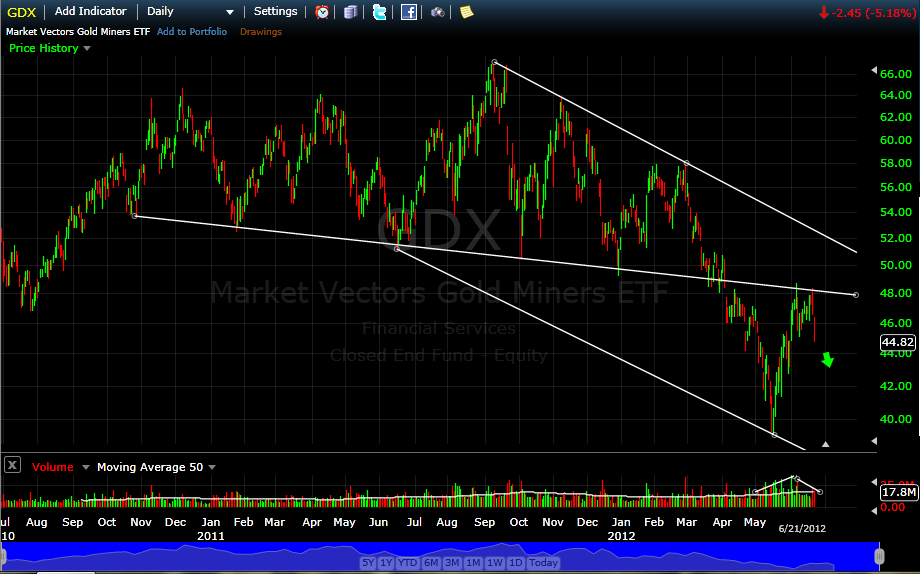Viewport: 920px width, 574px height.
Task: Select the 6M time range
Action: click(x=431, y=562)
